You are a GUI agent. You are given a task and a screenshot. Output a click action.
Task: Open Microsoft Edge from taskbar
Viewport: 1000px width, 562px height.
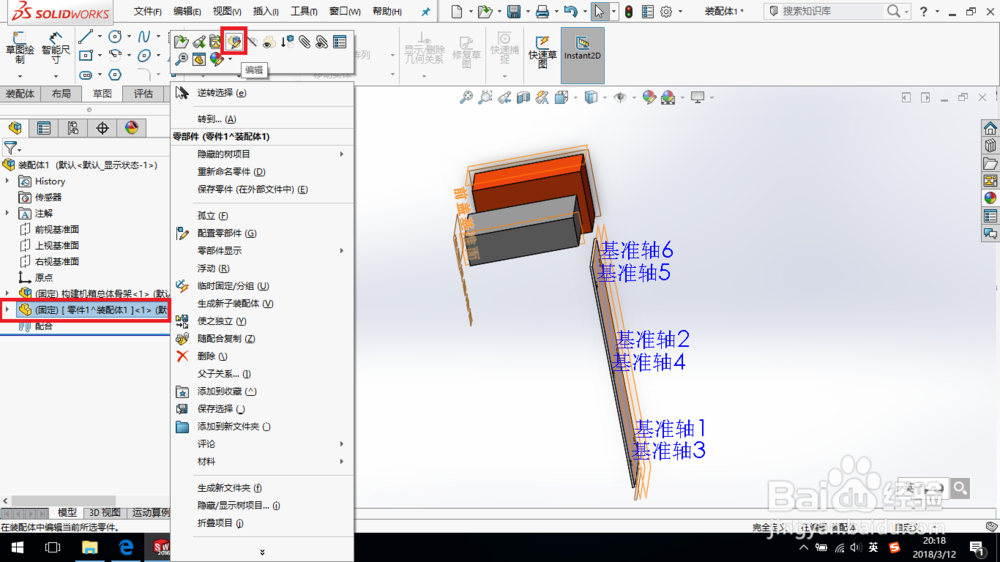click(x=126, y=547)
